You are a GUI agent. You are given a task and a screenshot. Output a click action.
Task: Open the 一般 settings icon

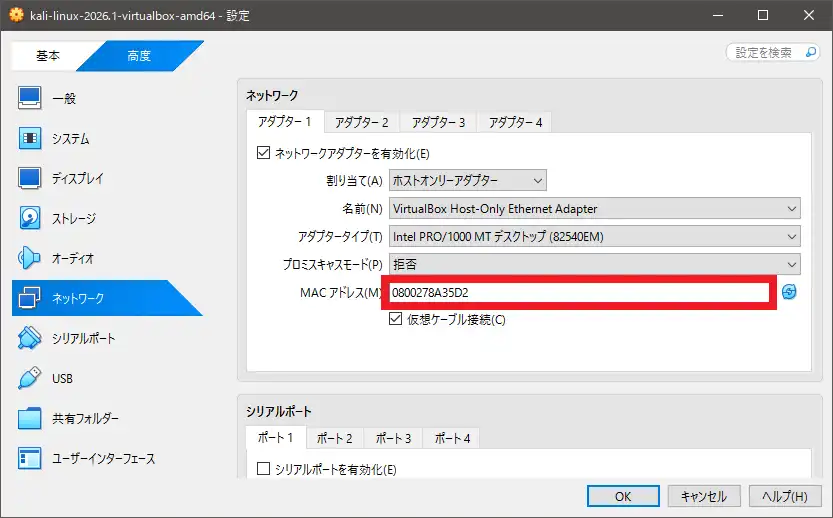coord(29,98)
